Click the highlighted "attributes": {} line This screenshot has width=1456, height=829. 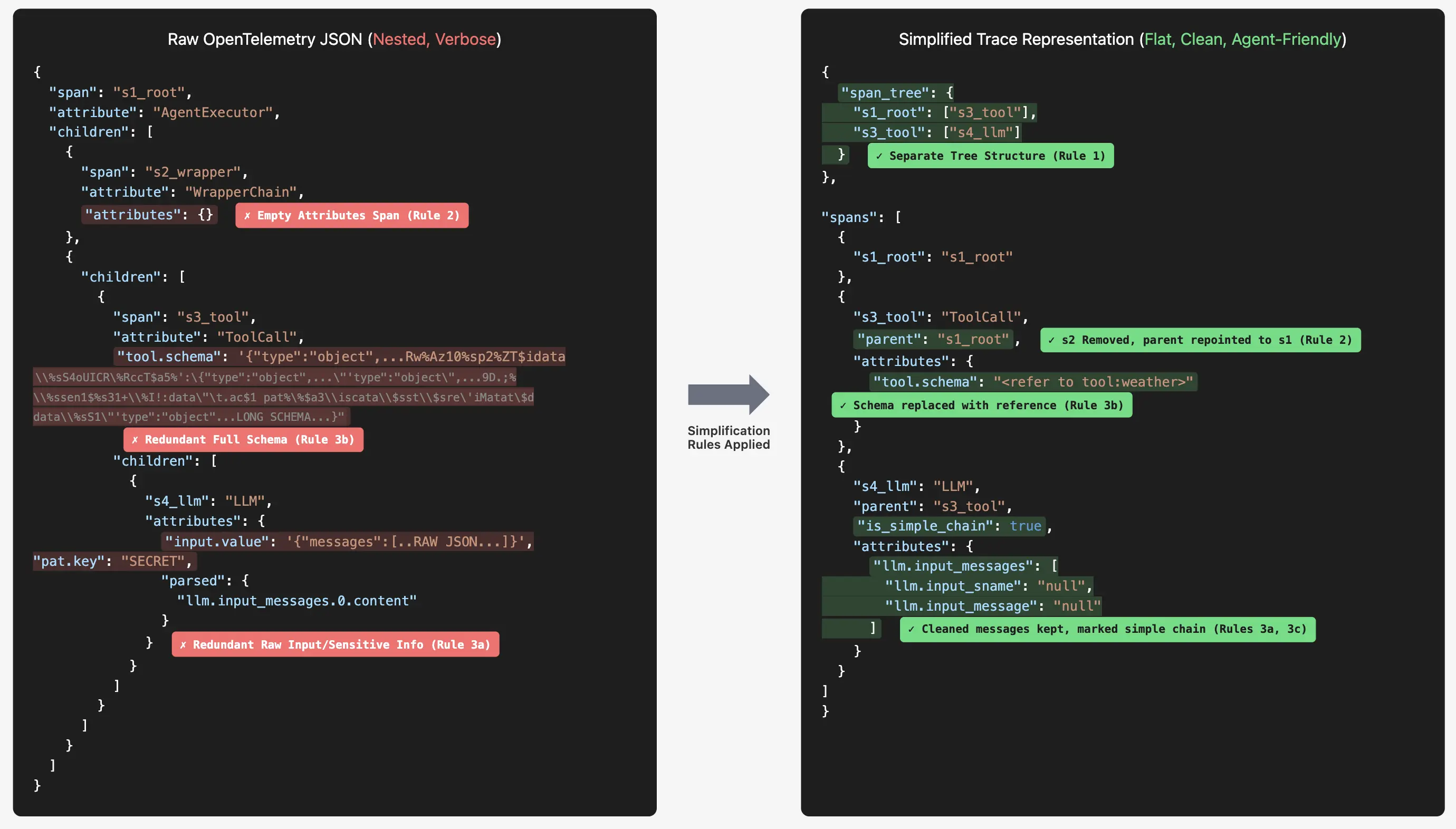click(x=149, y=215)
